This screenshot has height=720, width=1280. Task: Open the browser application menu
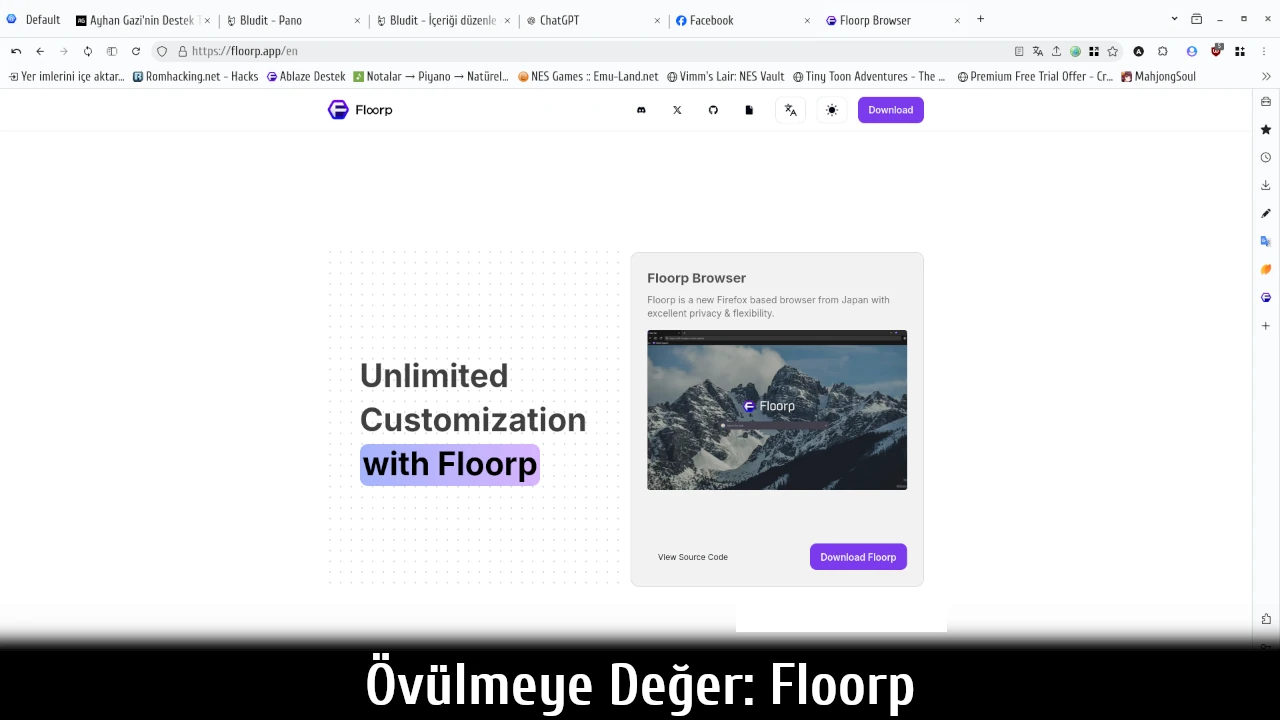(x=1265, y=51)
